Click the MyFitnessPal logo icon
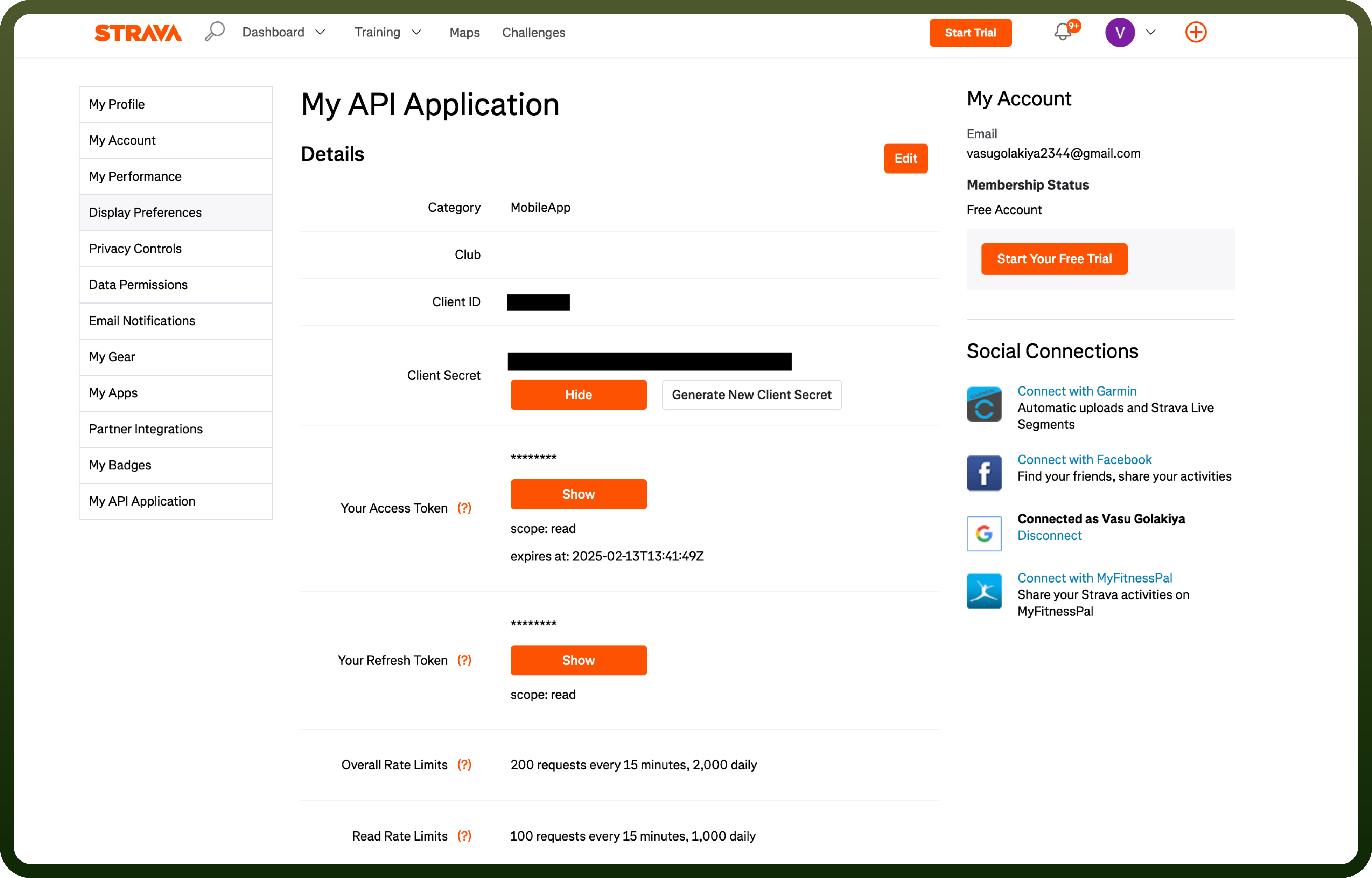The width and height of the screenshot is (1372, 878). (x=984, y=591)
